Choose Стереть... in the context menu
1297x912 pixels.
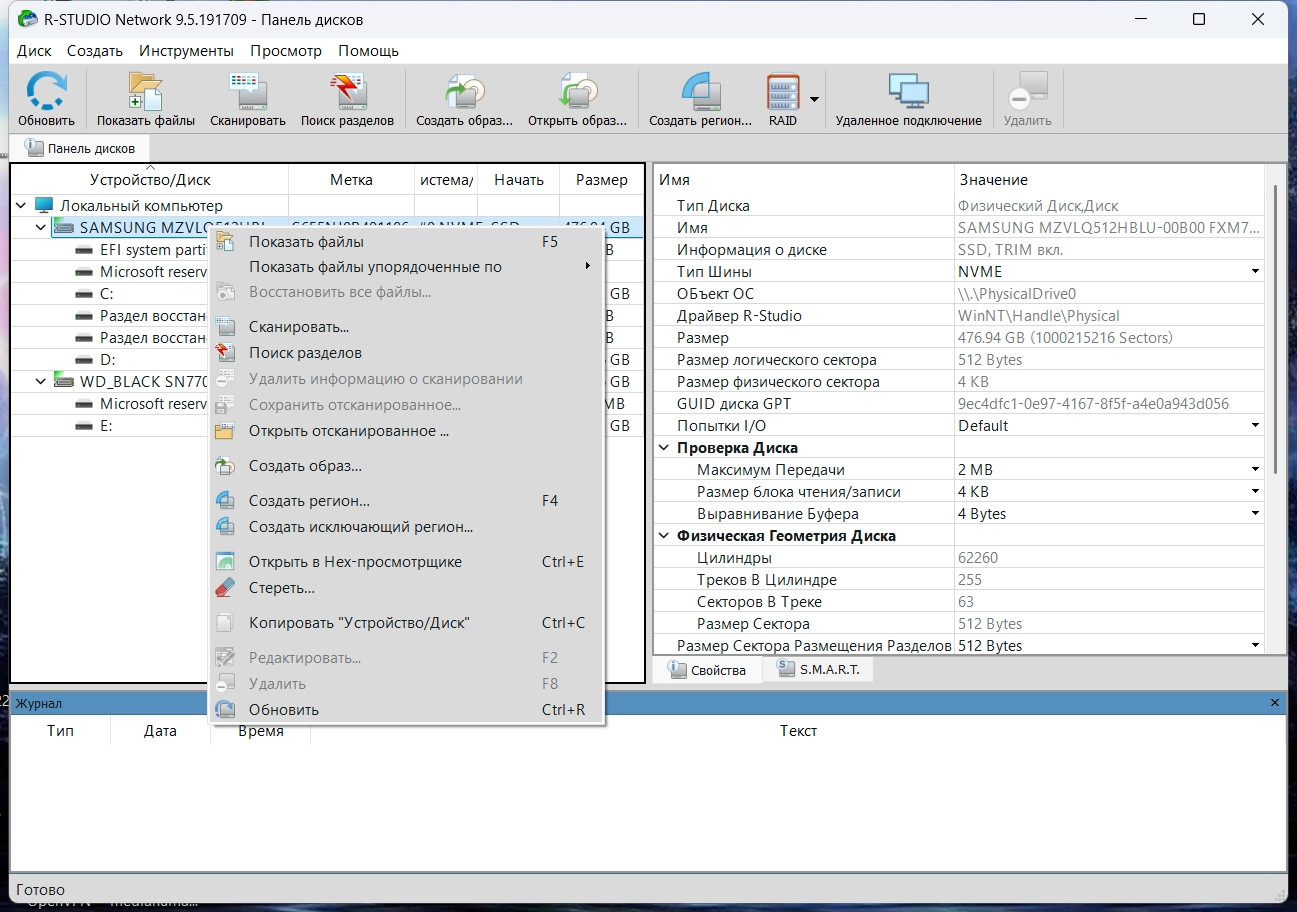pos(281,588)
